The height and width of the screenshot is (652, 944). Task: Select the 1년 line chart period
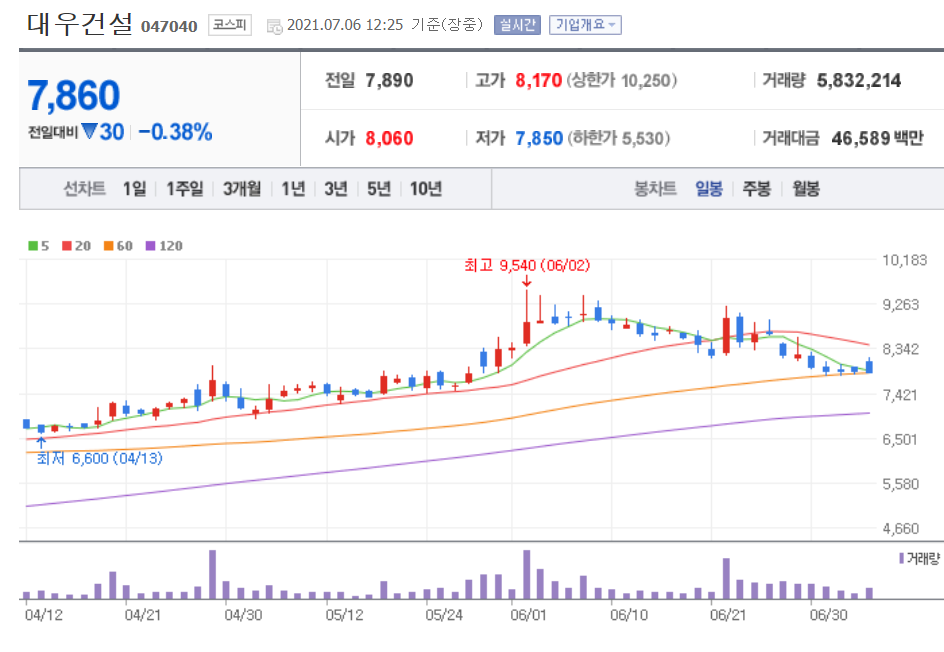(x=294, y=189)
